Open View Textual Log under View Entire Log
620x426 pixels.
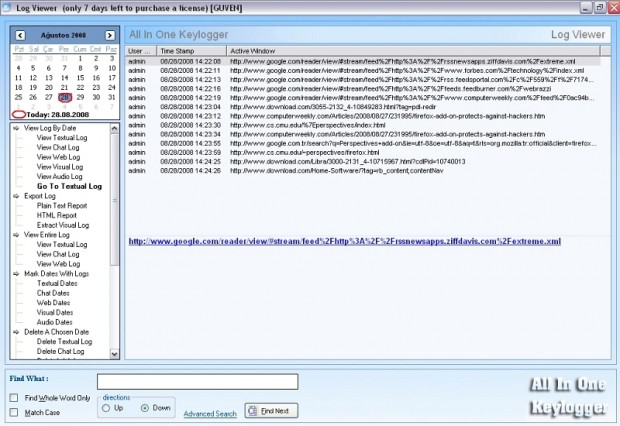(x=62, y=244)
